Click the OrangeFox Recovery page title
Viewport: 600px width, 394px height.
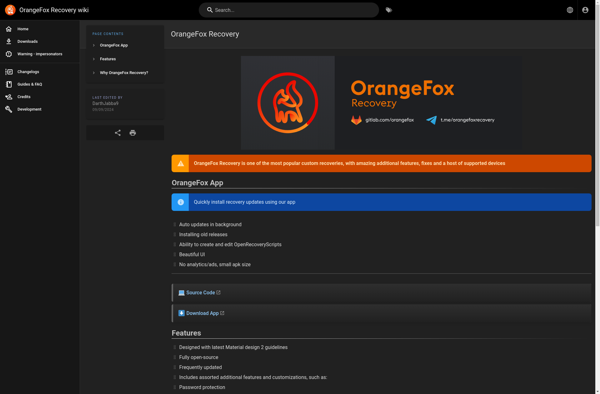click(x=205, y=34)
